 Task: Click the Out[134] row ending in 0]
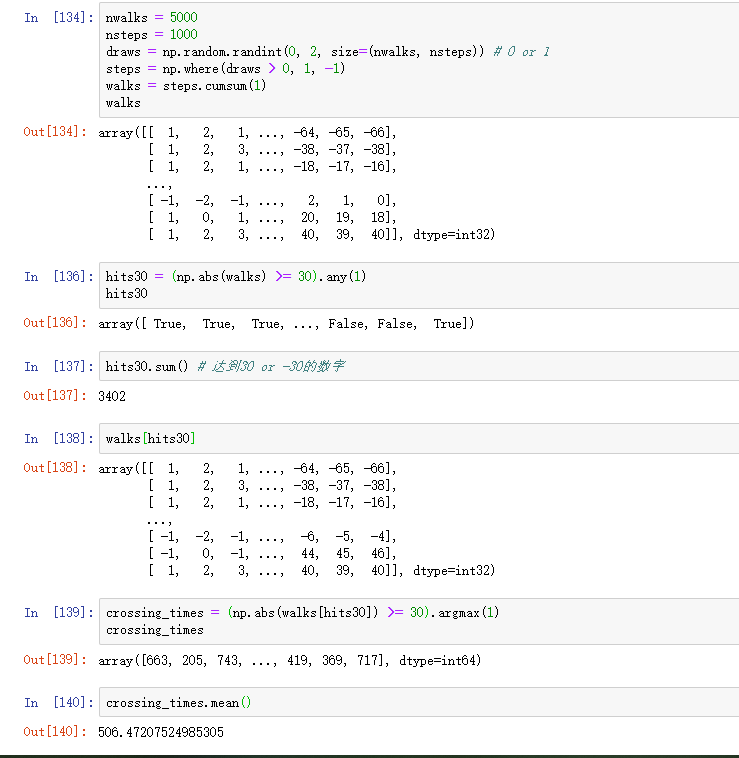(x=273, y=200)
